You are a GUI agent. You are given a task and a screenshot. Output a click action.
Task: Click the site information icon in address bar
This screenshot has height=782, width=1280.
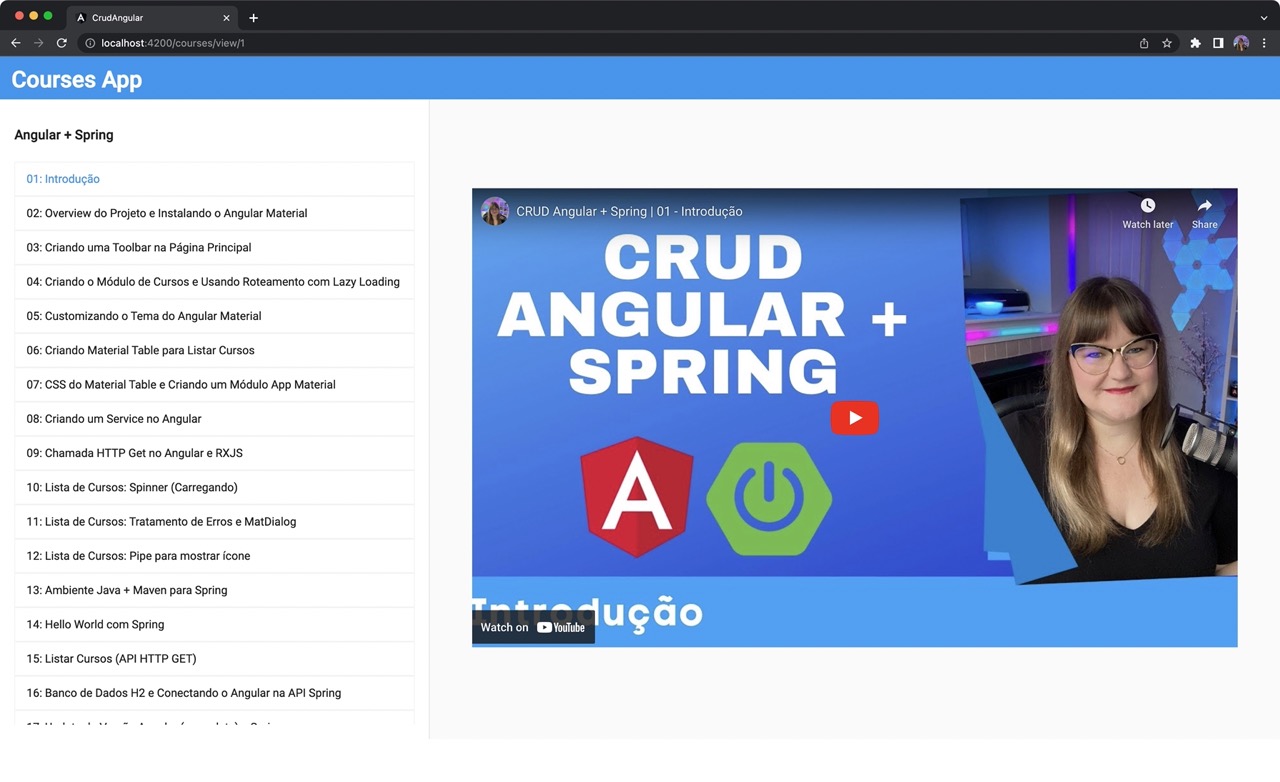(90, 43)
